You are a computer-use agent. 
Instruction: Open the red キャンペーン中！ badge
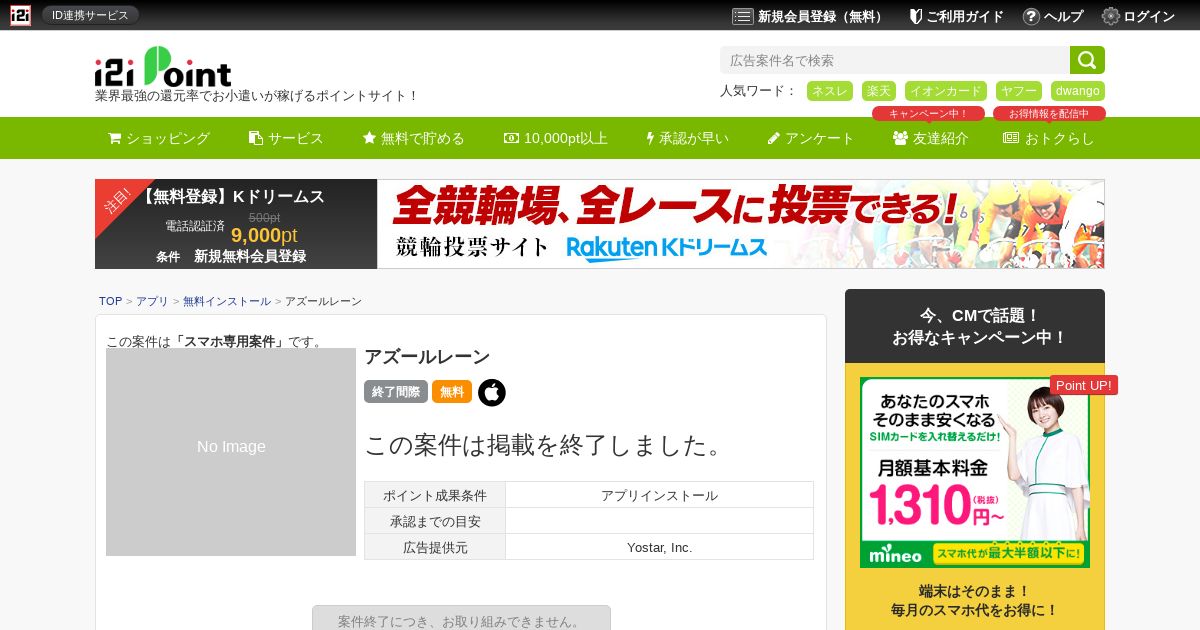coord(928,114)
